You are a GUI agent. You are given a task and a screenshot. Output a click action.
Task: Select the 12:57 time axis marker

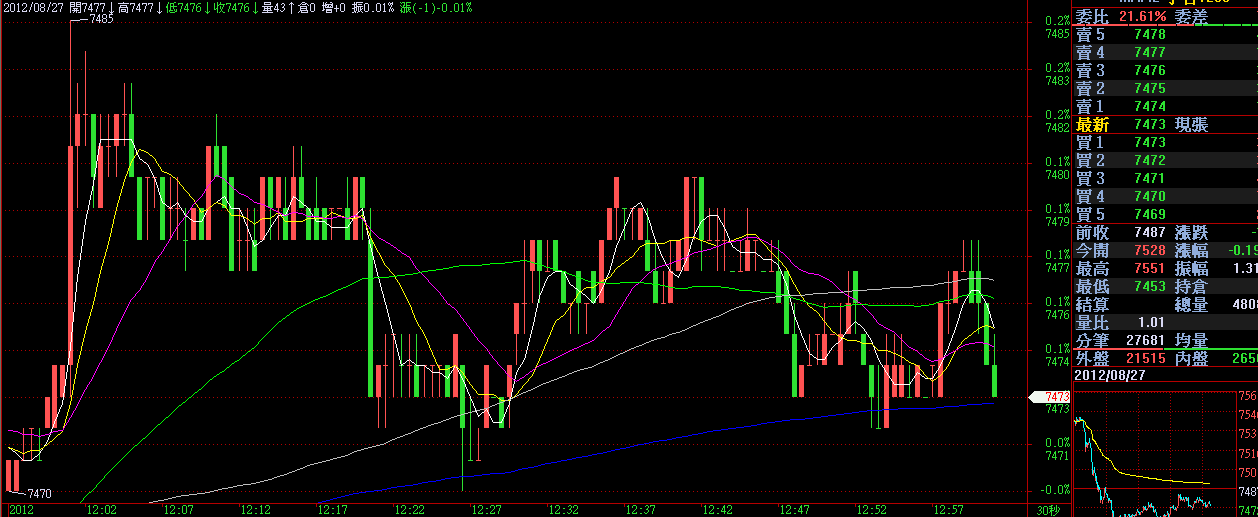pyautogui.click(x=949, y=510)
